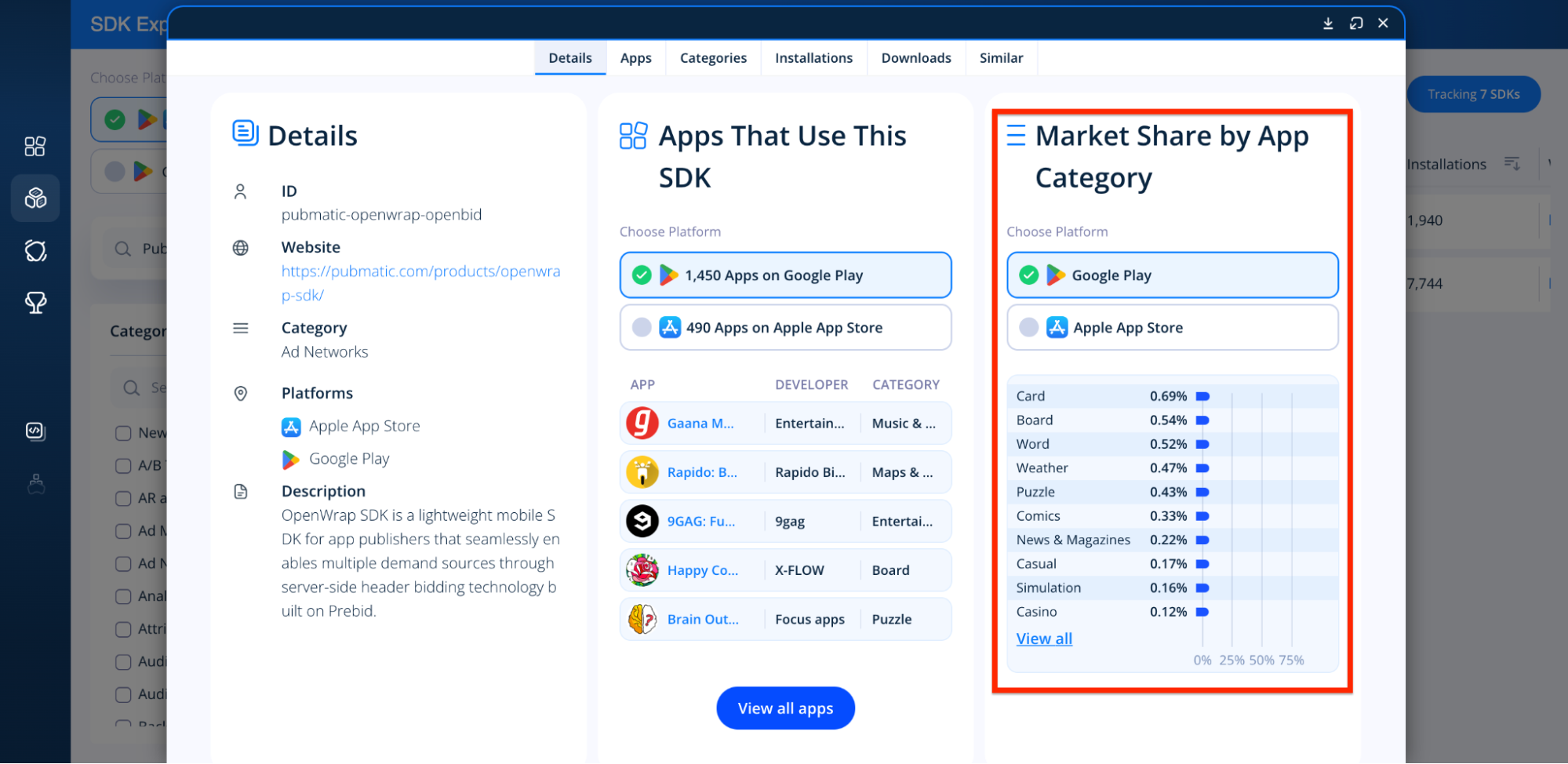Select Google Play in Market Share panel
Viewport: 1568px width, 764px height.
tap(1172, 275)
